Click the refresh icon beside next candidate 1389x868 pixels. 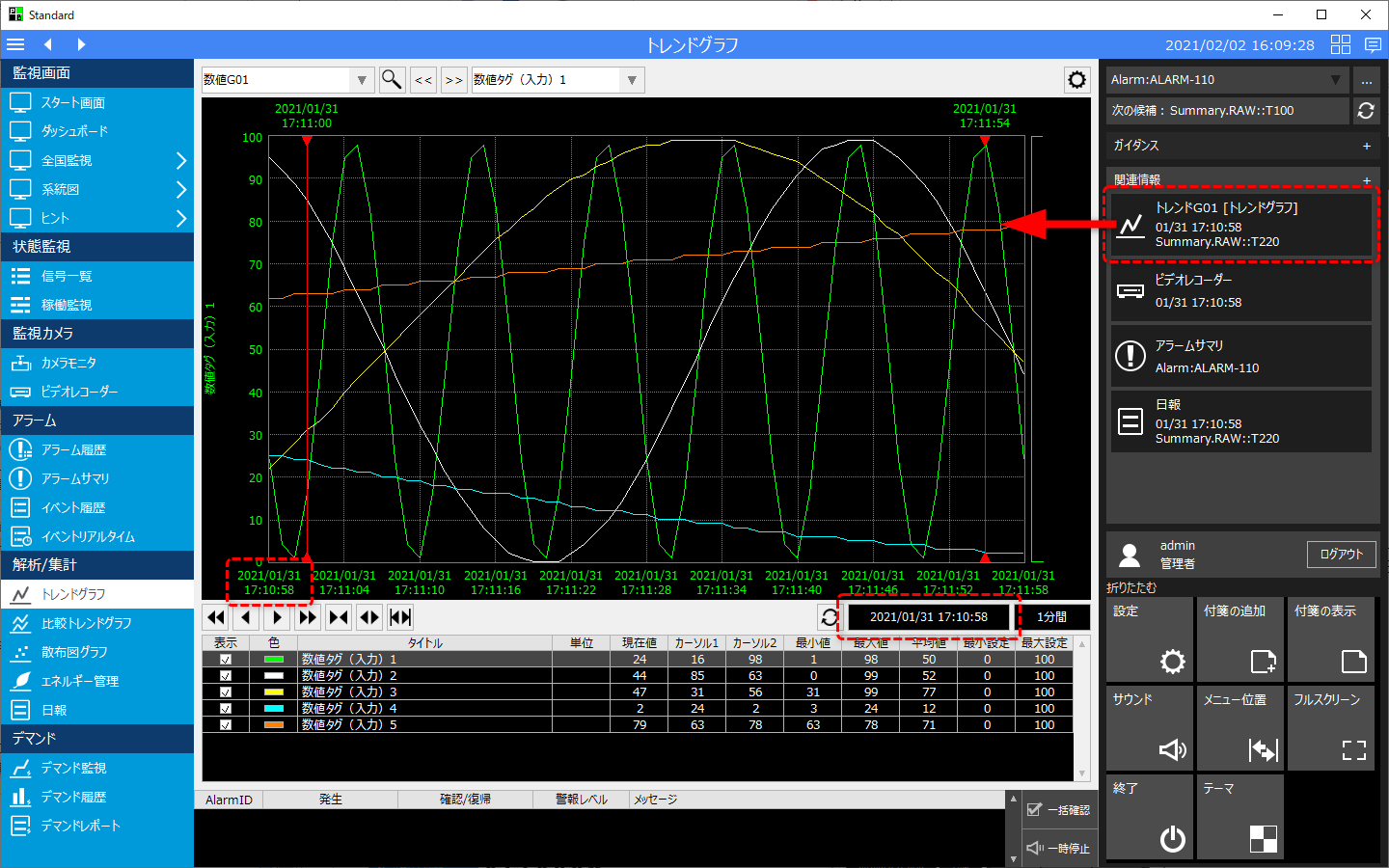[x=1366, y=111]
